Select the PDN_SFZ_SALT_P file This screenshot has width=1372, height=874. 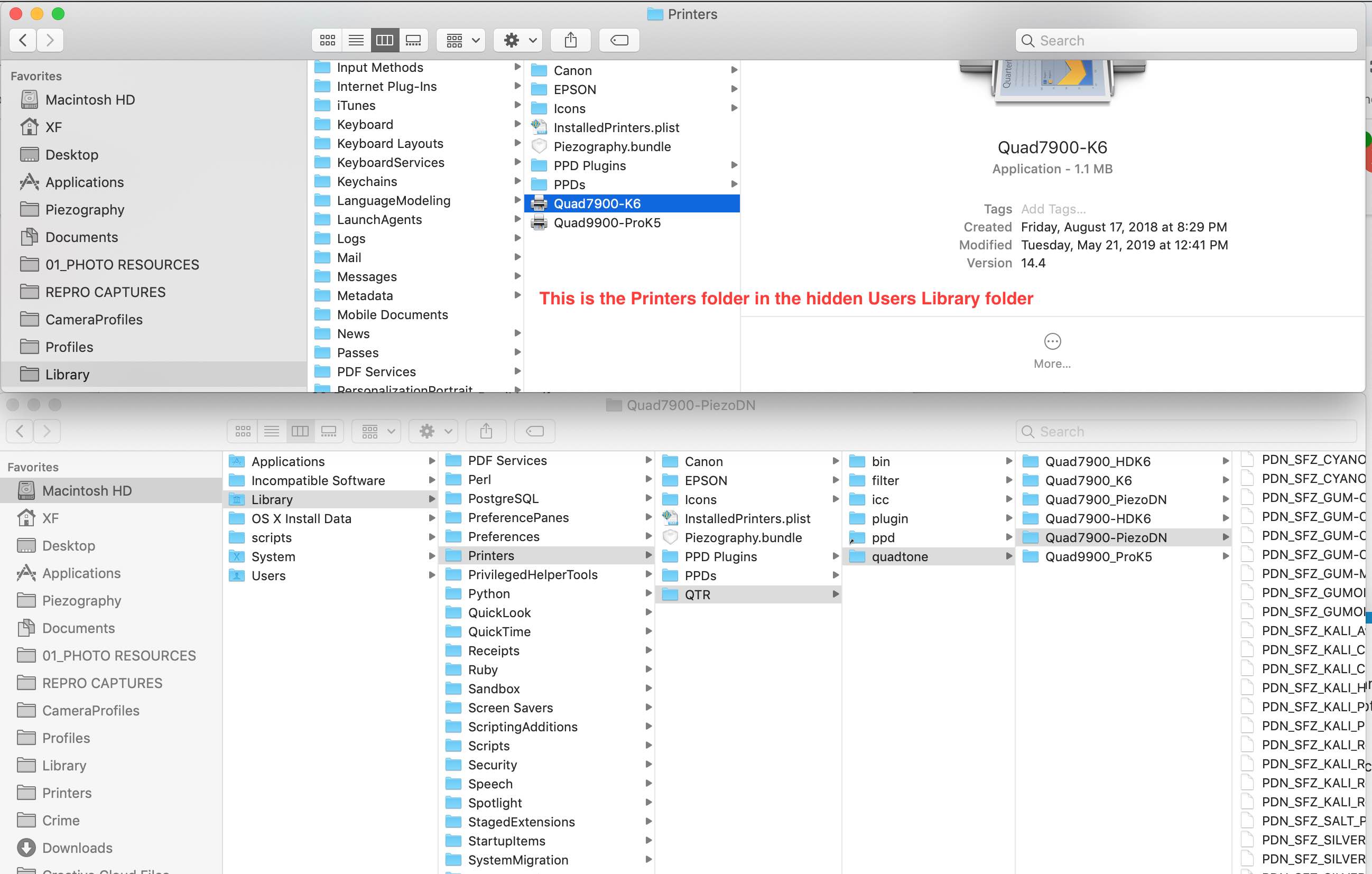(x=1312, y=821)
